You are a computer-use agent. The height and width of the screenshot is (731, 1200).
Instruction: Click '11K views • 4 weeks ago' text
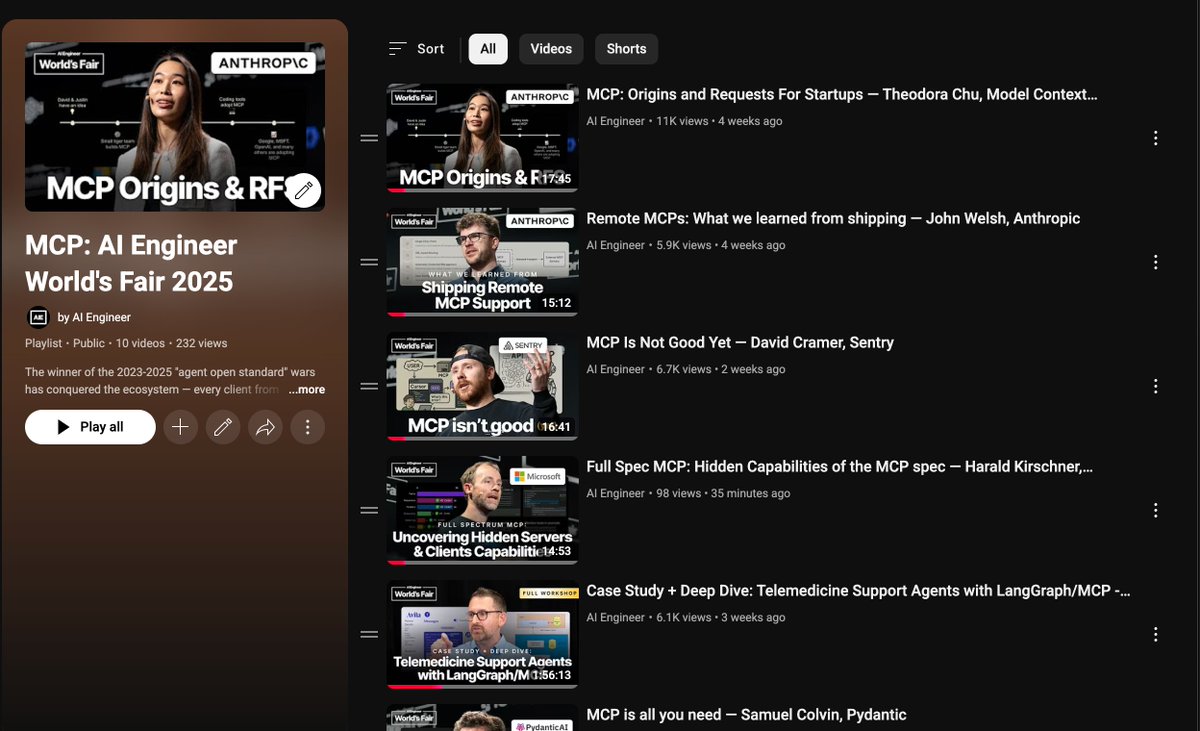click(719, 121)
